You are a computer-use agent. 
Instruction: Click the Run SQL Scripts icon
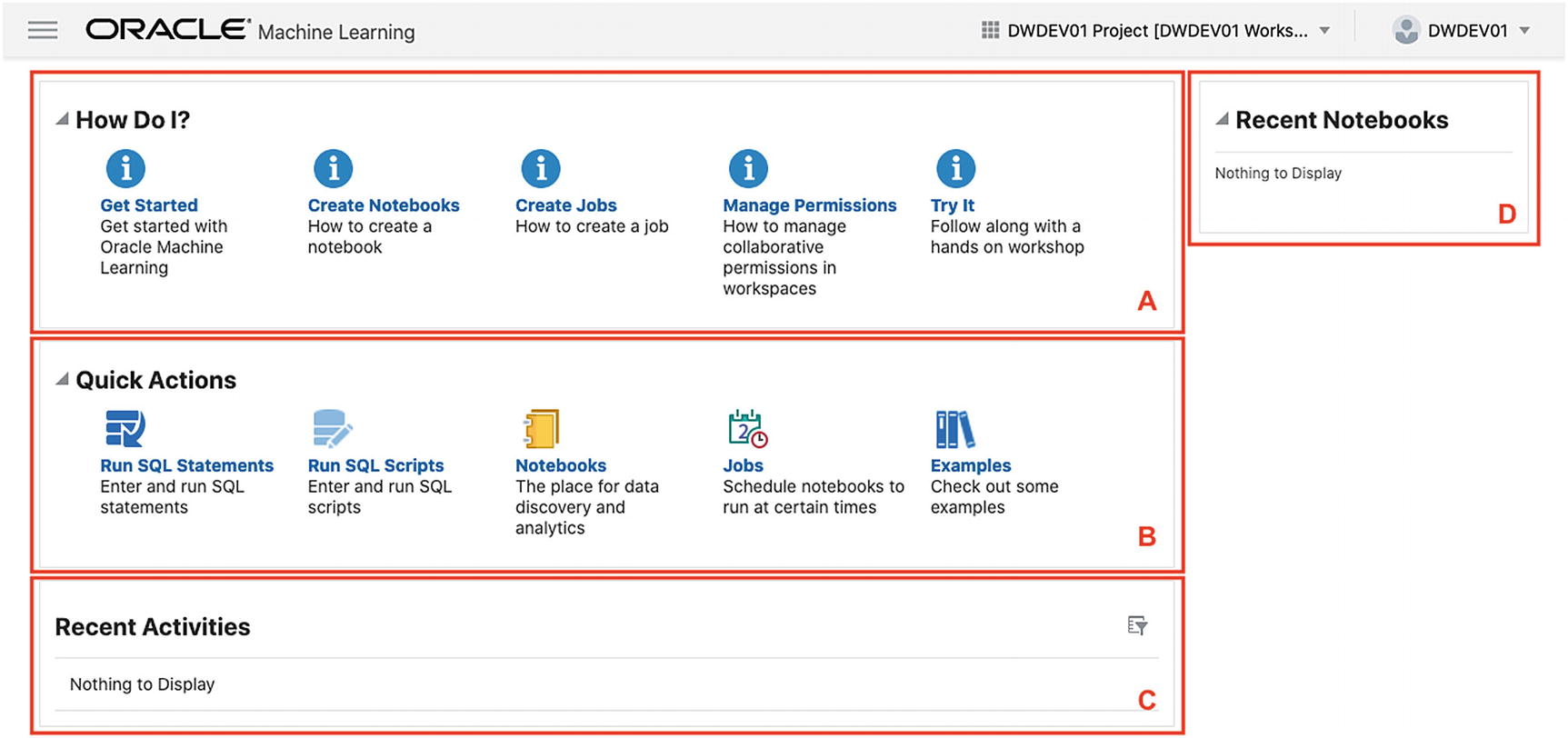(x=333, y=428)
